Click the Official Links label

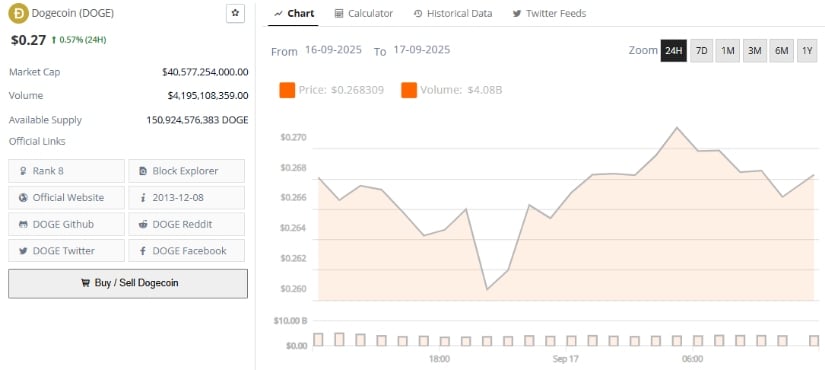(x=37, y=142)
